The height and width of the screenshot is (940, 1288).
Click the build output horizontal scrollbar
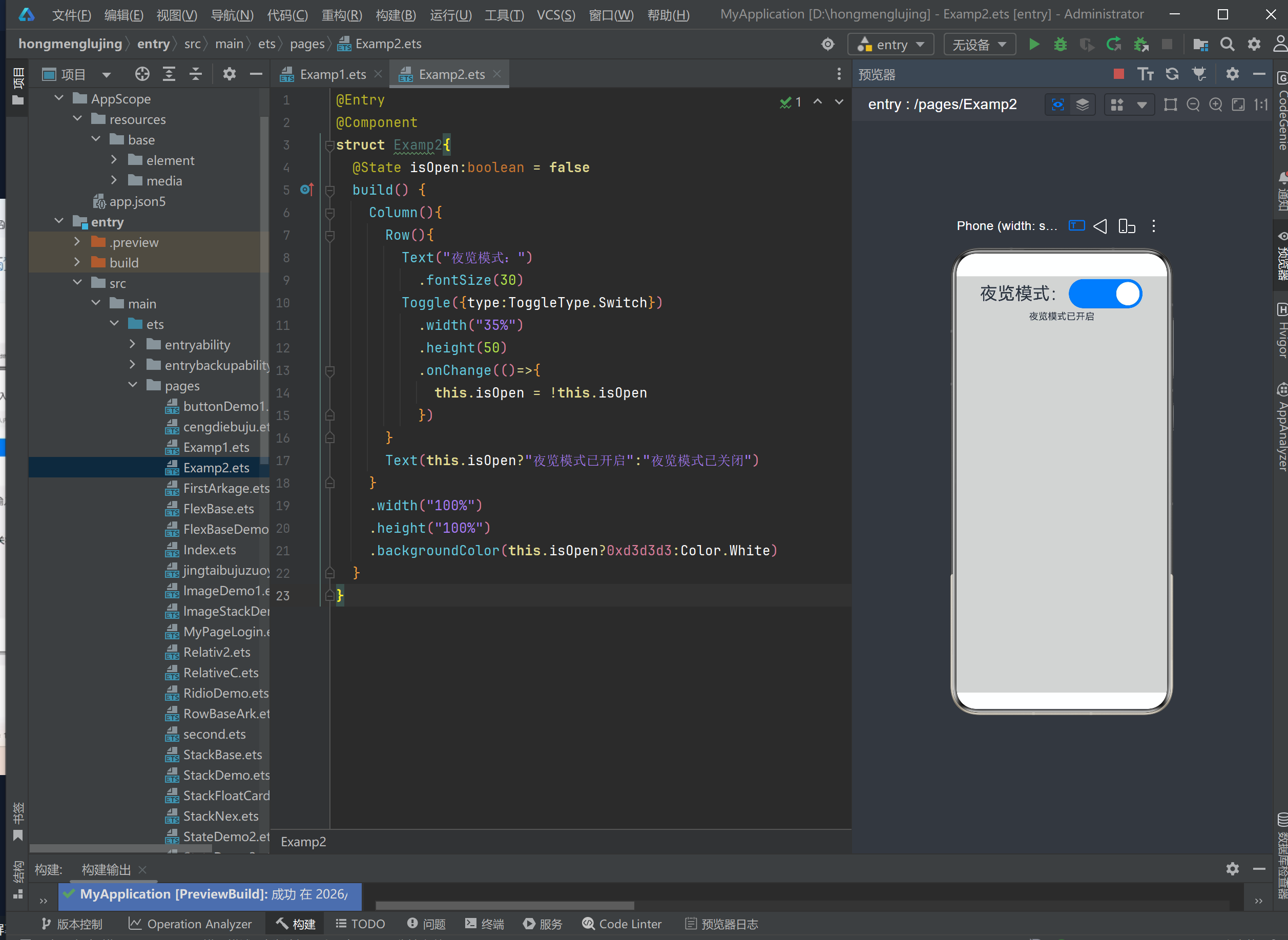(505, 905)
